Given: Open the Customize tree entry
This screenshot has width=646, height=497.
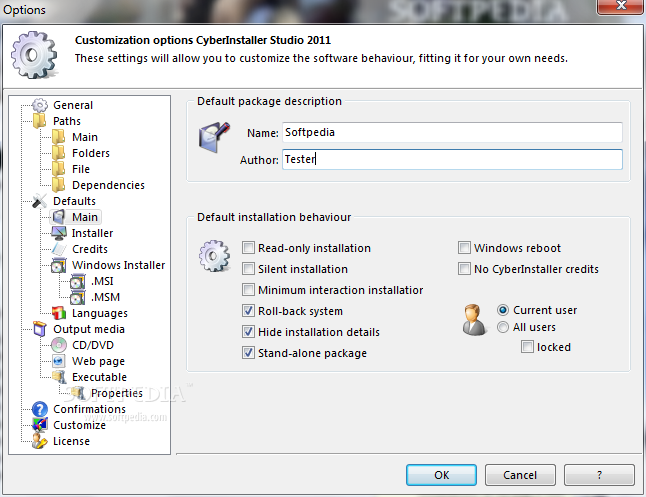Looking at the screenshot, I should pos(80,425).
